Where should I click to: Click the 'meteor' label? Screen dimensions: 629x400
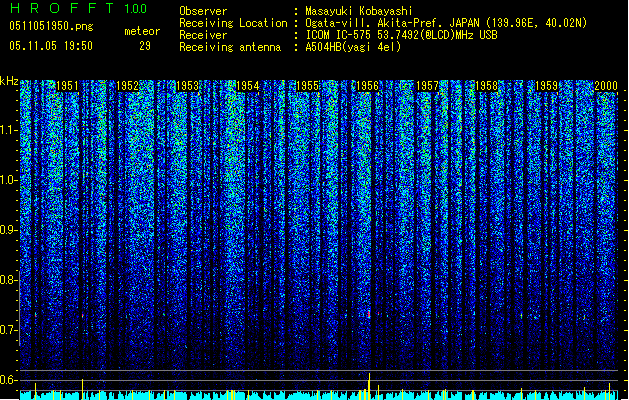pos(142,31)
